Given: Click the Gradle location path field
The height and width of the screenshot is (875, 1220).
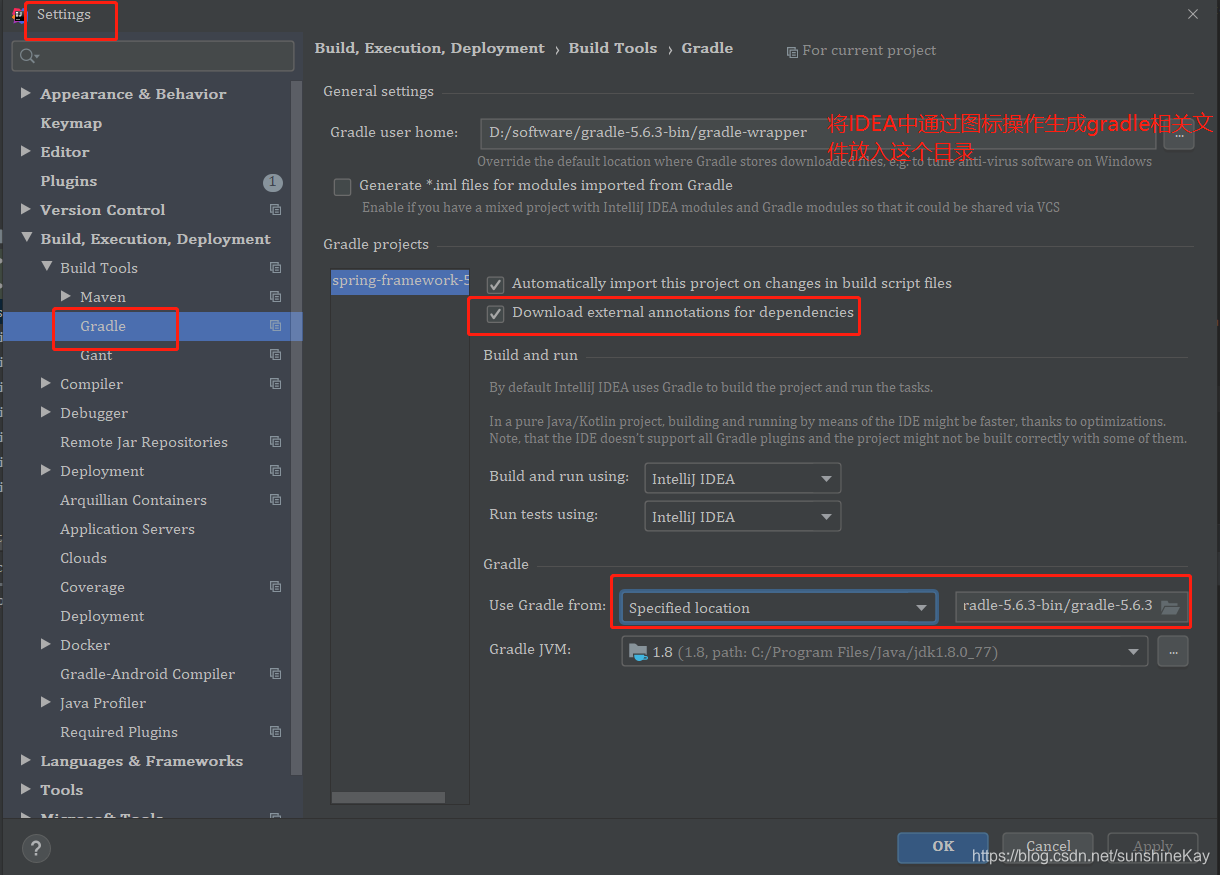Looking at the screenshot, I should pos(1072,606).
